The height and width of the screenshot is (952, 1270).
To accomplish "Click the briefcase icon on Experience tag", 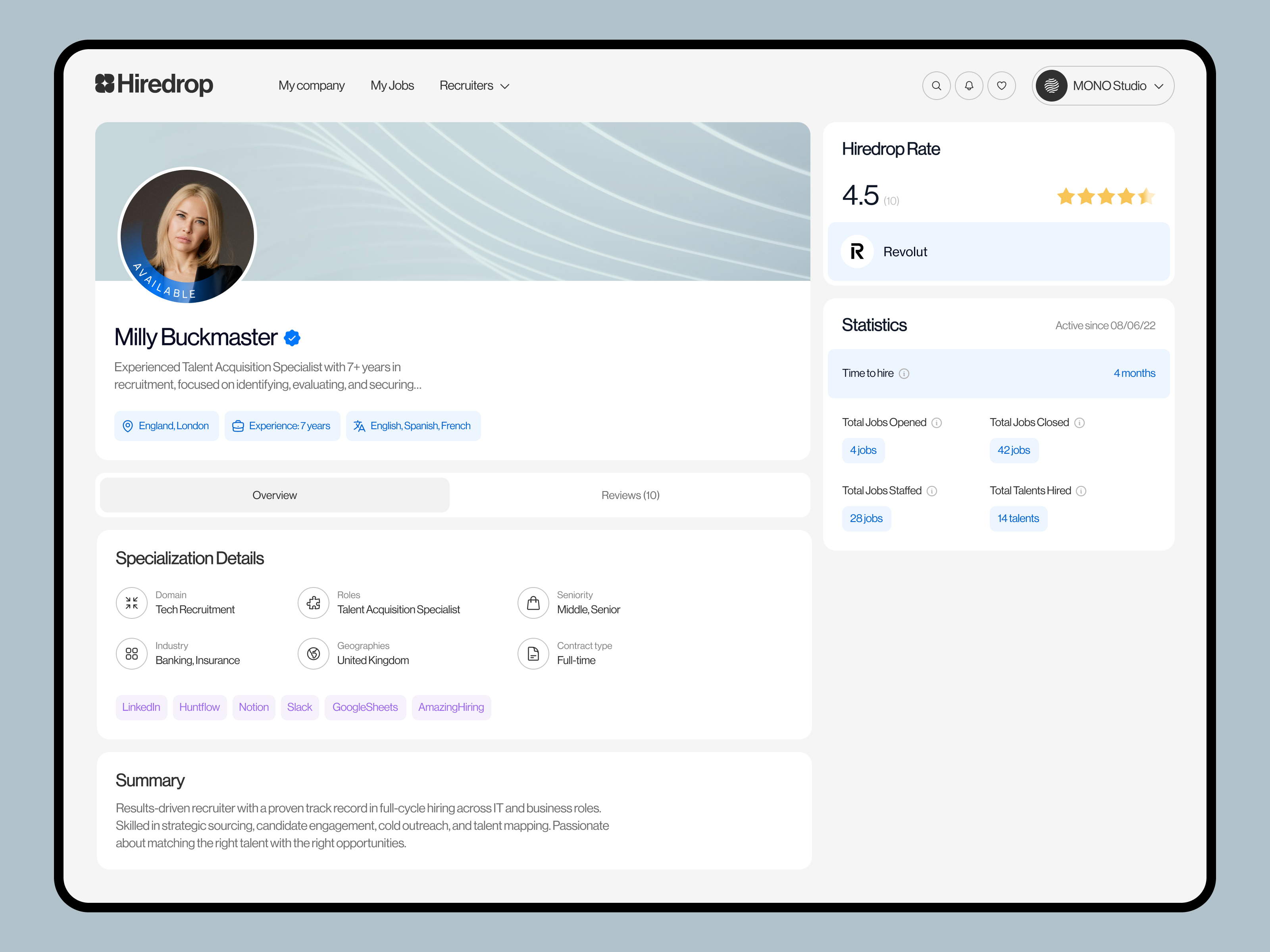I will [x=238, y=426].
